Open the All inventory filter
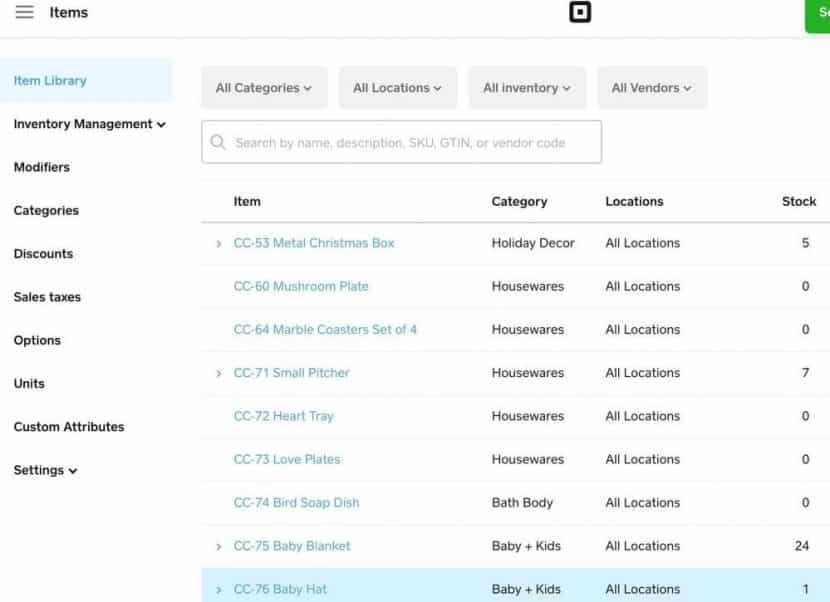 click(x=526, y=87)
